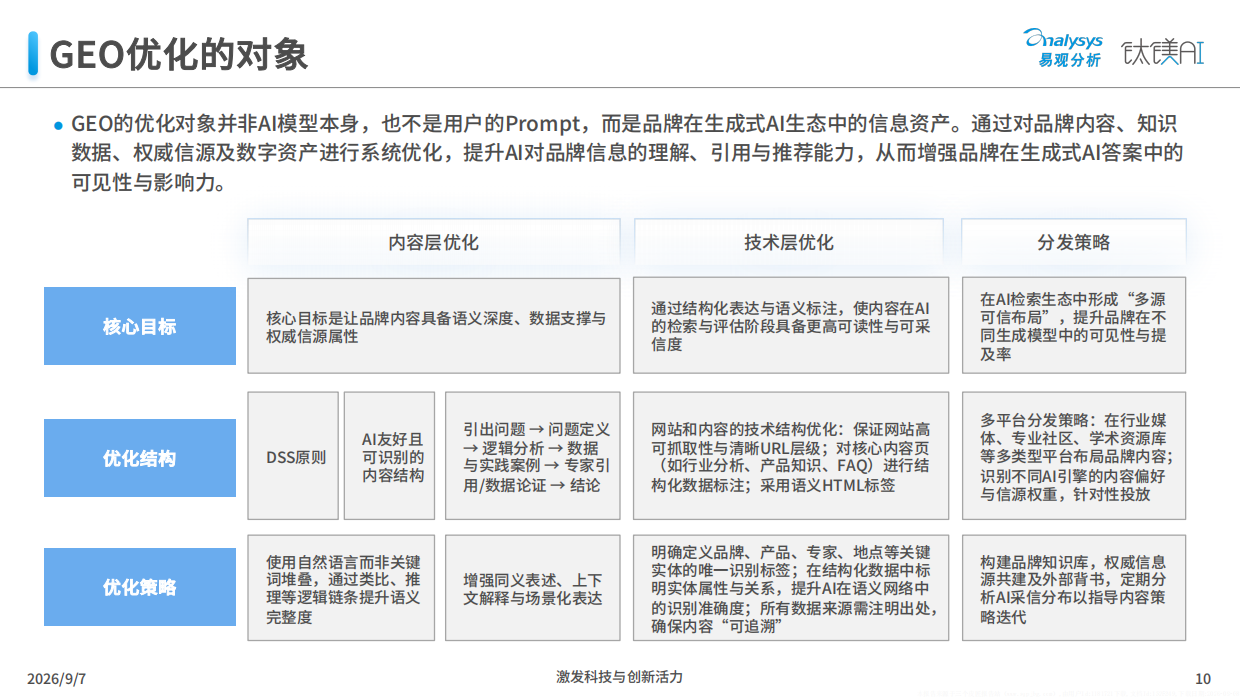Viewport: 1240px width, 697px height.
Task: Click the slide title GEO优化的对象
Action: coord(179,54)
